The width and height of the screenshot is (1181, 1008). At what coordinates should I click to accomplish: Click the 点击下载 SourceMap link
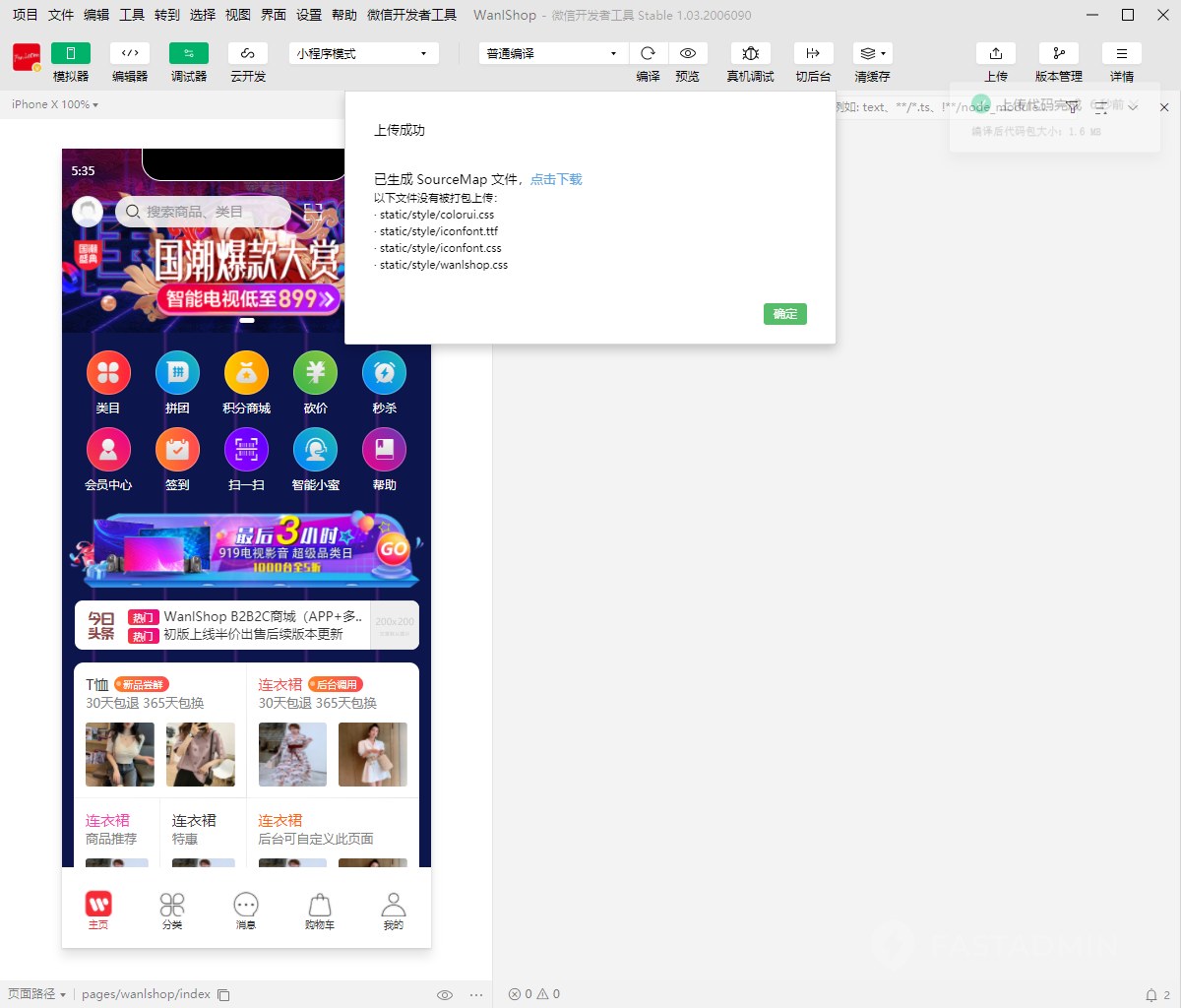[x=556, y=179]
